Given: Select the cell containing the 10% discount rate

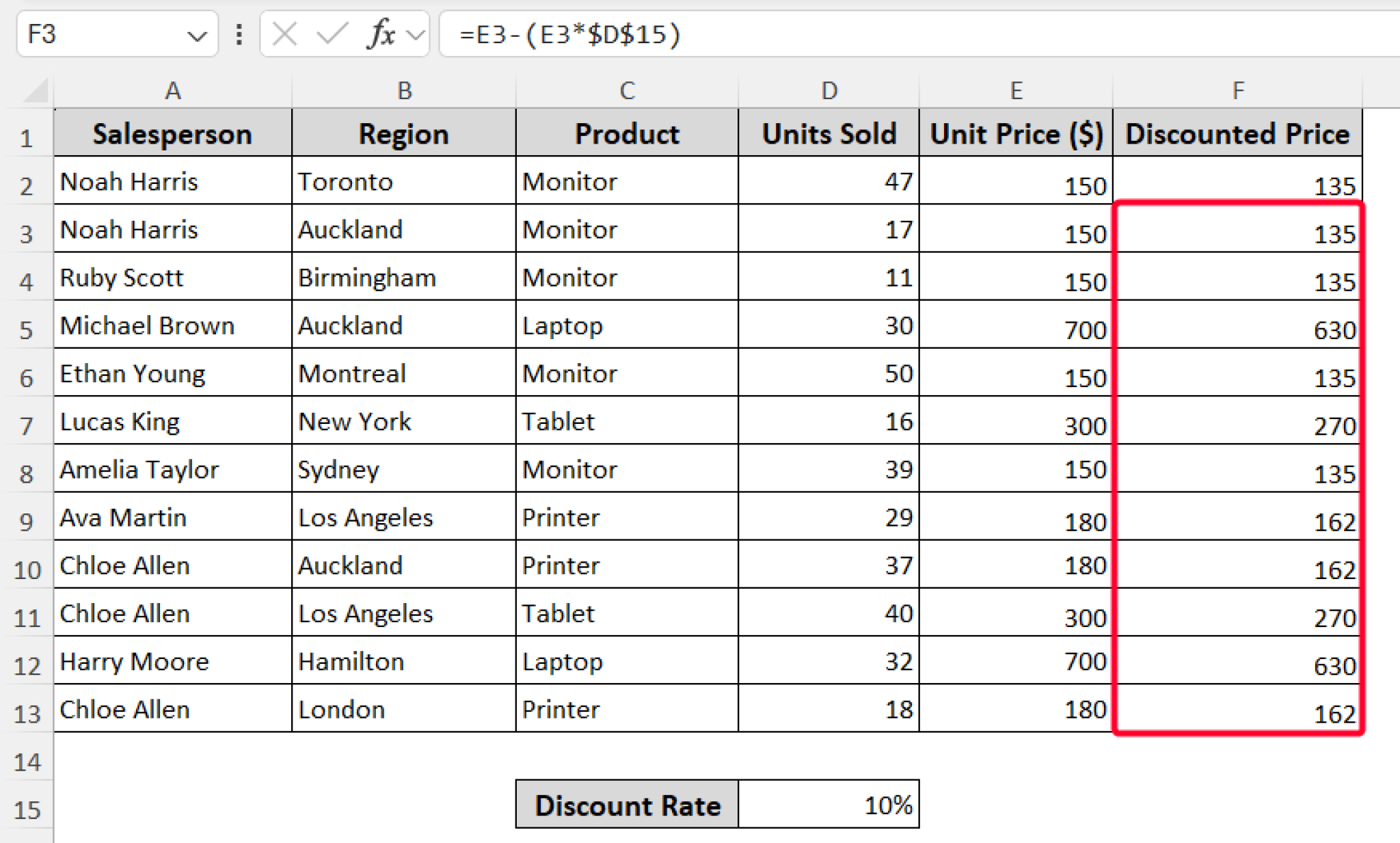Looking at the screenshot, I should click(x=828, y=805).
